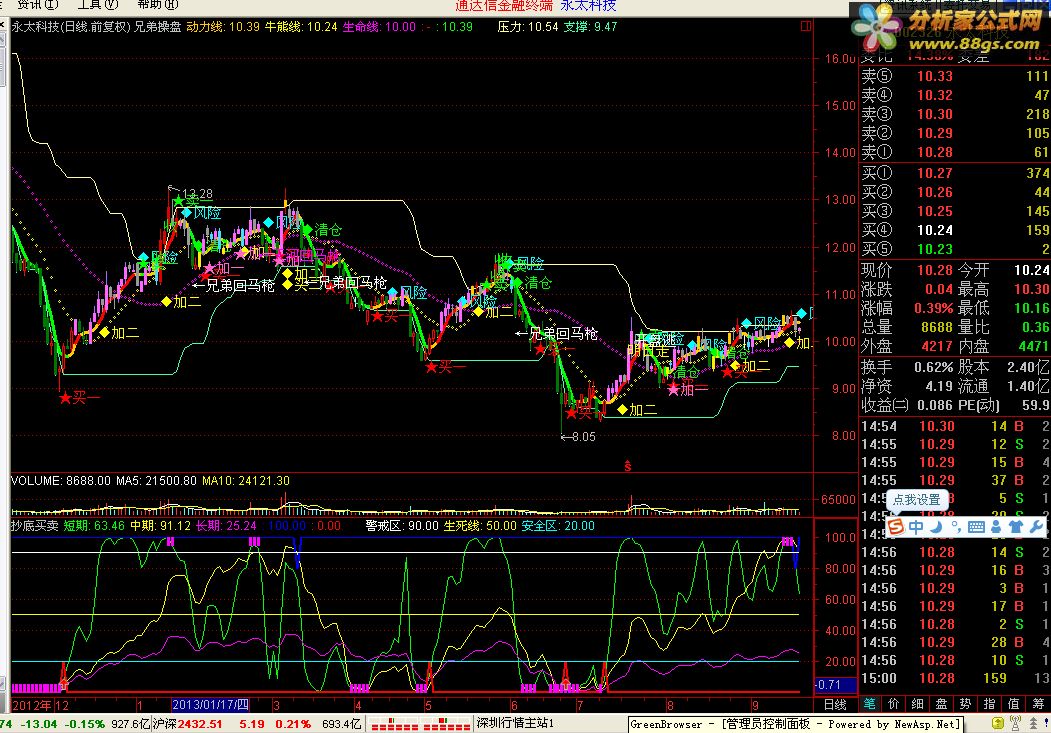The width and height of the screenshot is (1051, 733).
Task: Click the 卖⑤ 10.33 order row
Action: pyautogui.click(x=954, y=76)
